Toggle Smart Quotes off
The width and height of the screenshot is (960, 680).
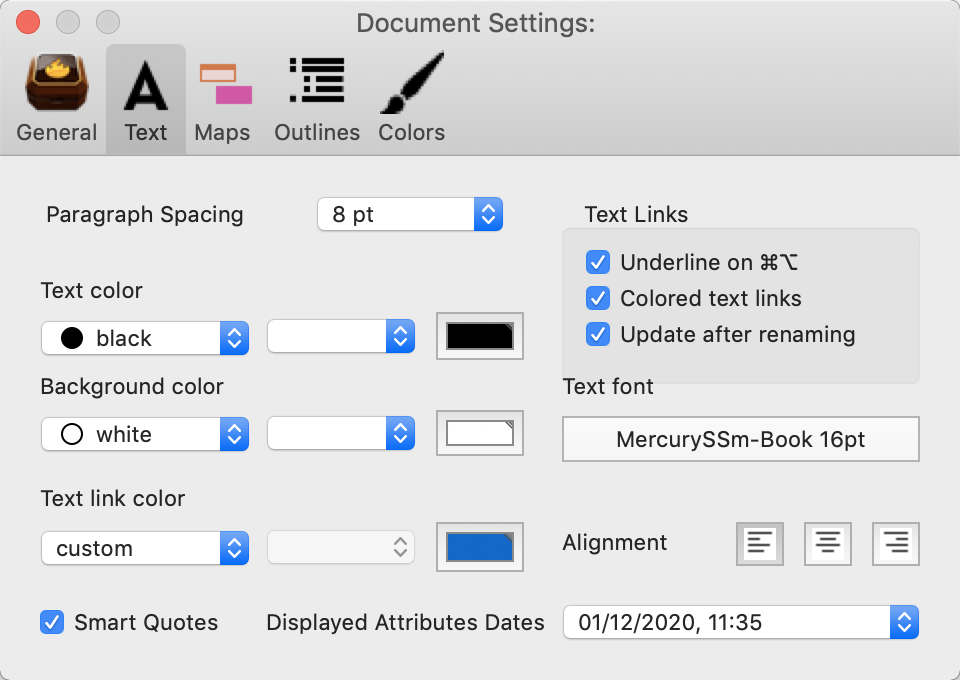click(x=52, y=622)
